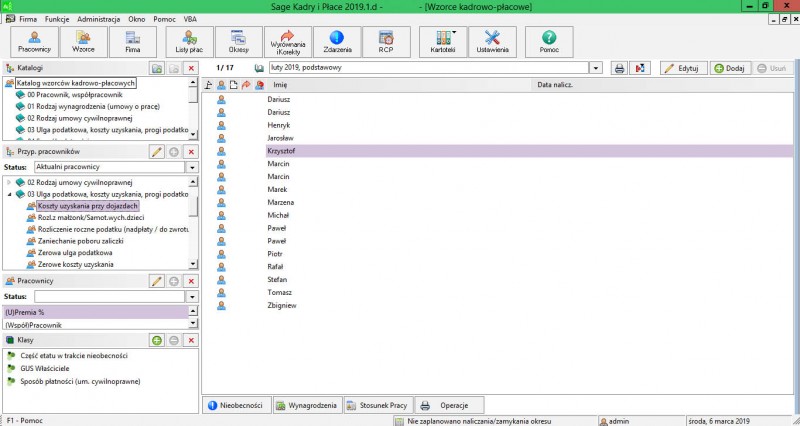The image size is (800, 426).
Task: Select 'Zaniechanie poboru zaliczki' tree item
Action: [x=81, y=241]
